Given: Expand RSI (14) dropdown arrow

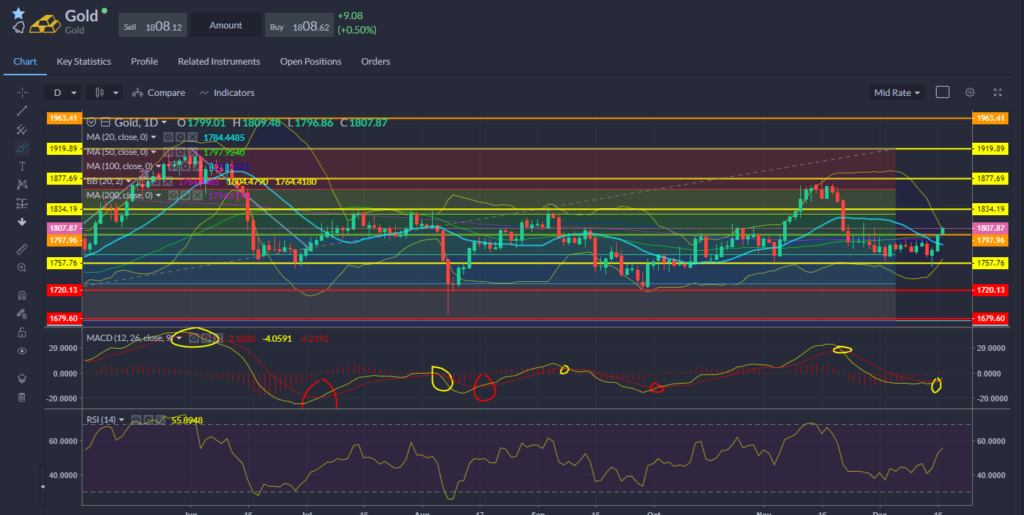Looking at the screenshot, I should pyautogui.click(x=122, y=420).
